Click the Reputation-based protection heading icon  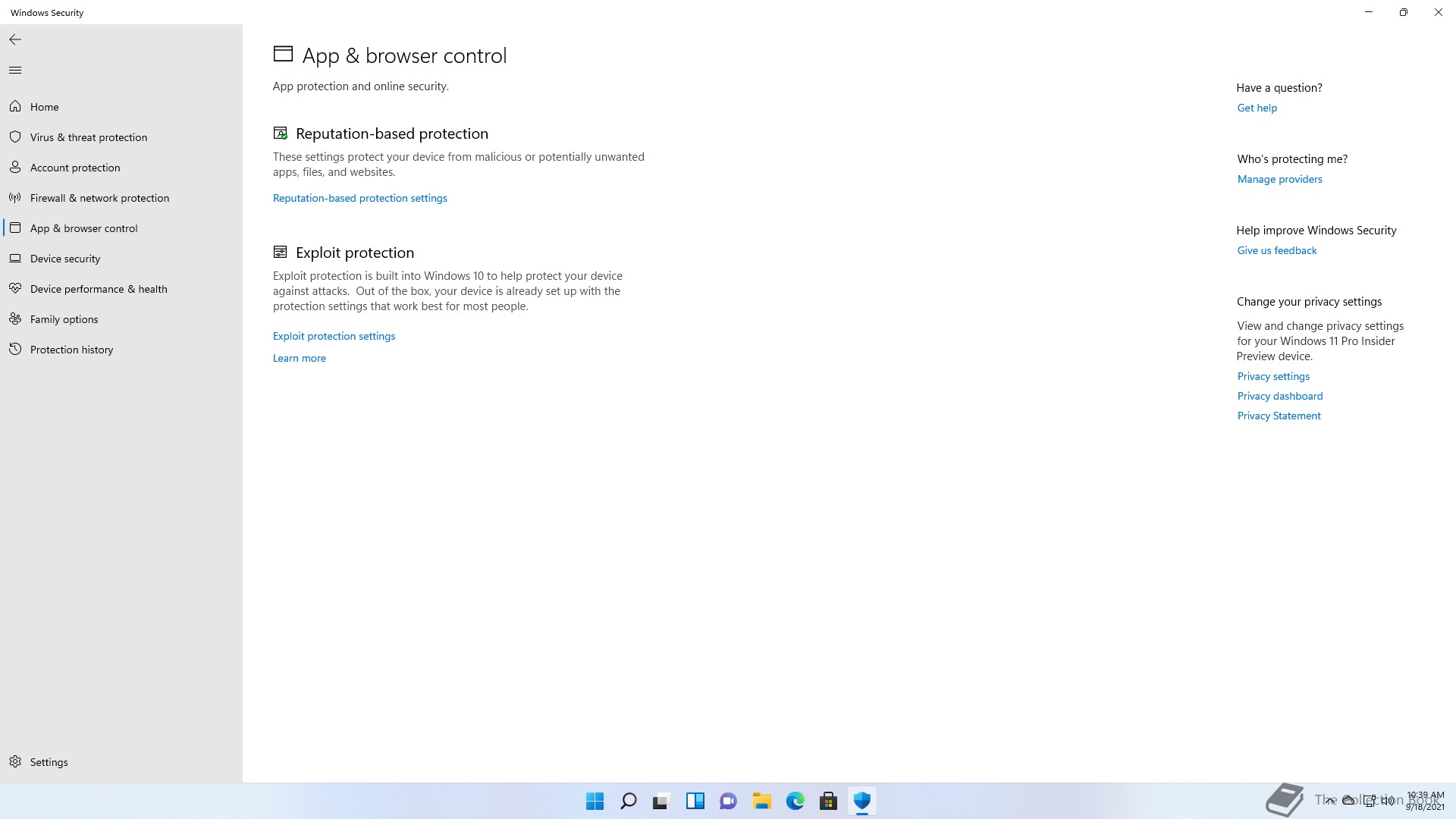click(281, 133)
